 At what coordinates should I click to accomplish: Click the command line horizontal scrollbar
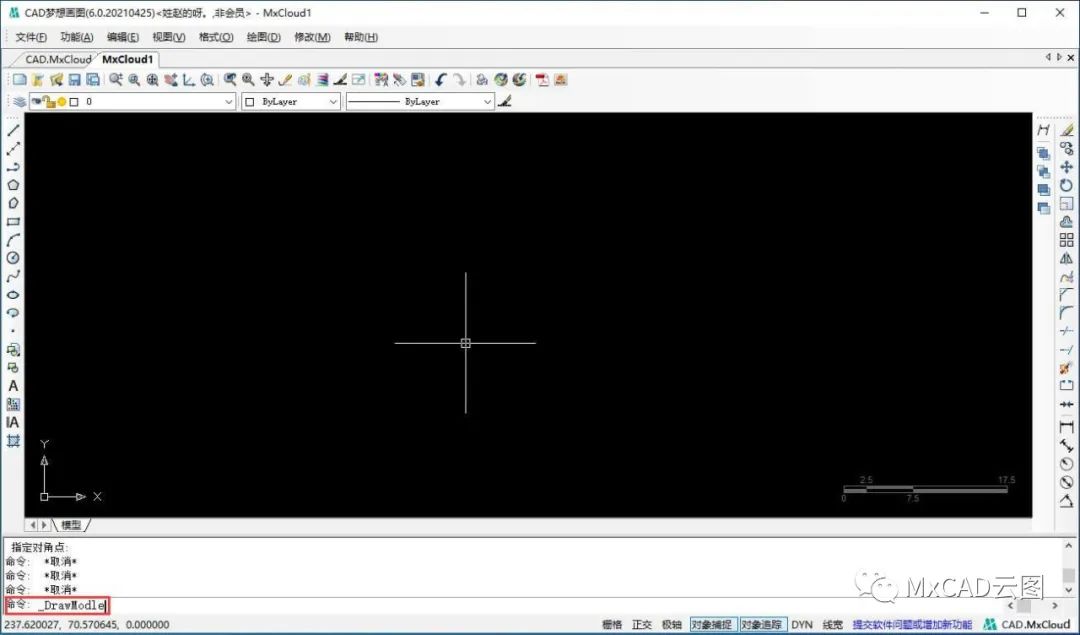coord(1032,606)
